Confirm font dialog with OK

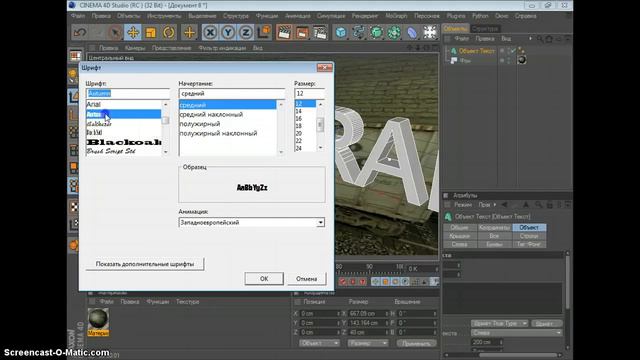264,279
